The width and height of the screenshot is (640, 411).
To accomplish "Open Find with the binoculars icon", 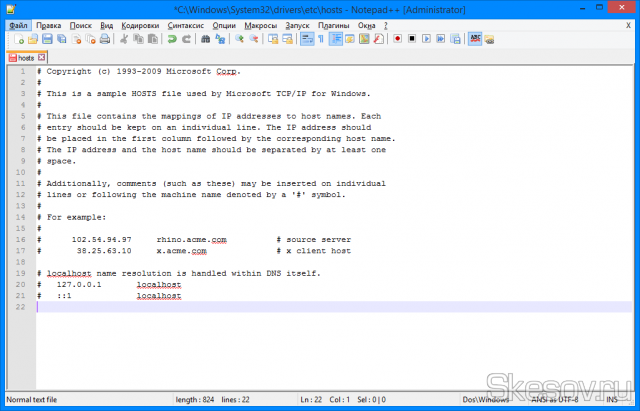I will click(205, 39).
